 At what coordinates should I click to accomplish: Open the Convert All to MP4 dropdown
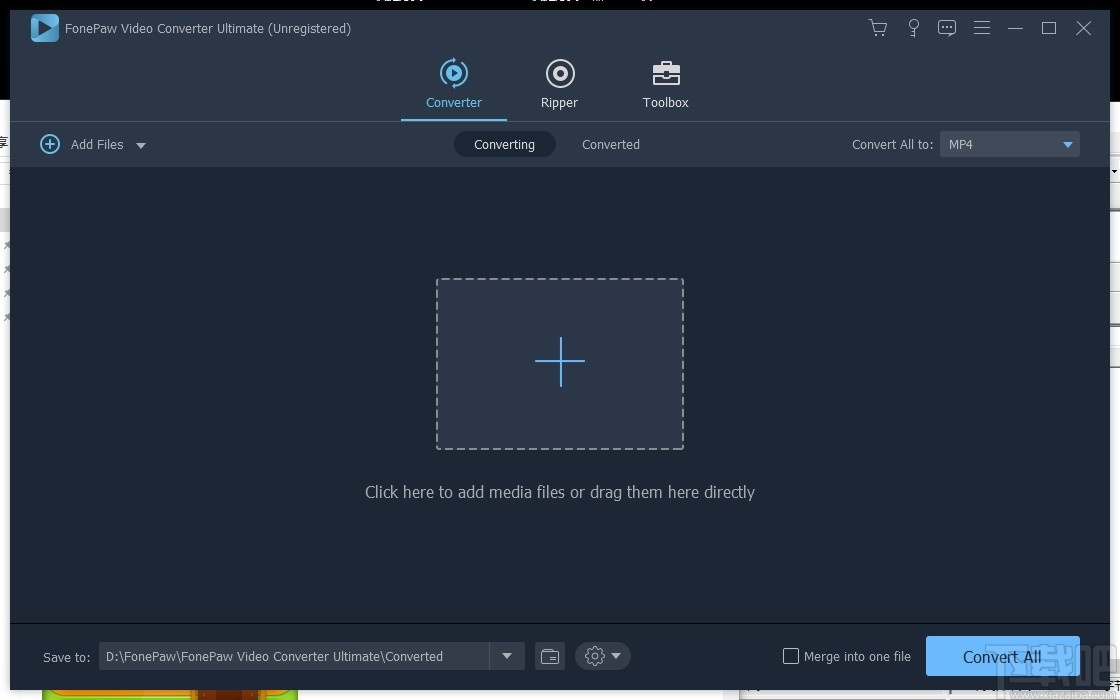pyautogui.click(x=1009, y=144)
